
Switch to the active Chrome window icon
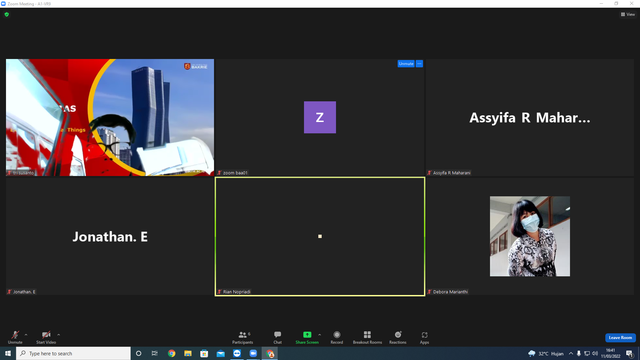click(270, 353)
